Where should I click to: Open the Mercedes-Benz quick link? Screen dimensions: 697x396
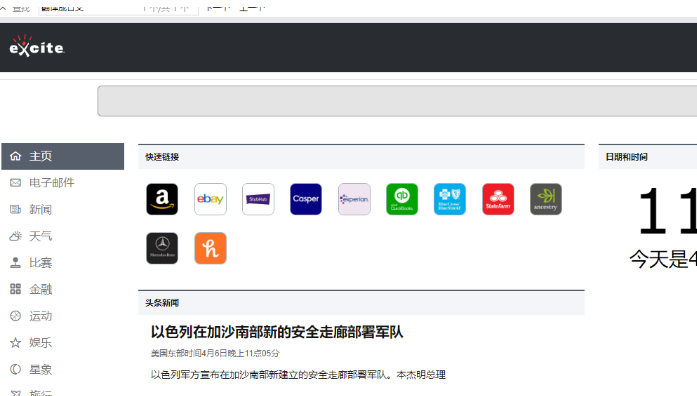(162, 248)
